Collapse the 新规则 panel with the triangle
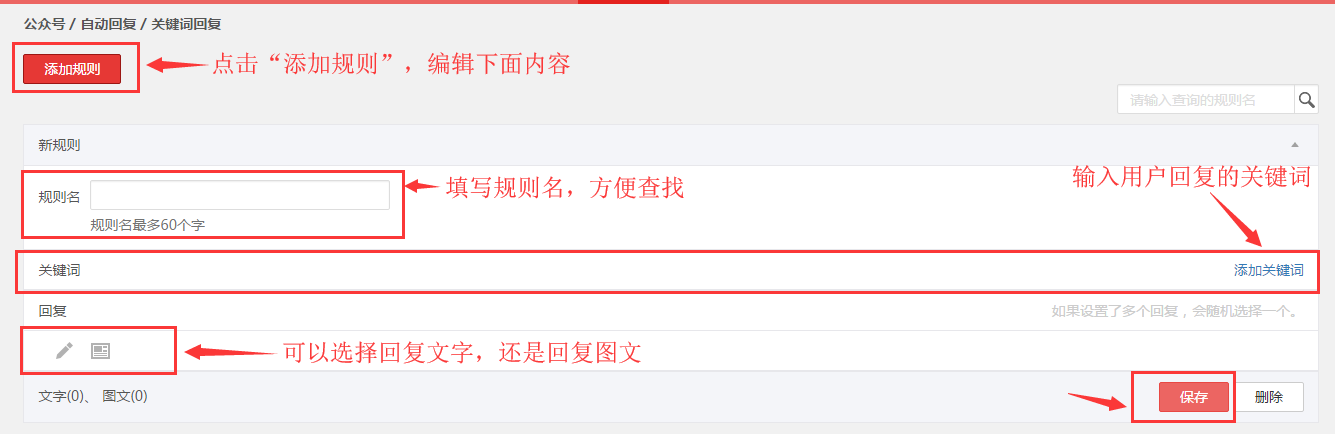This screenshot has height=434, width=1335. 1295,146
